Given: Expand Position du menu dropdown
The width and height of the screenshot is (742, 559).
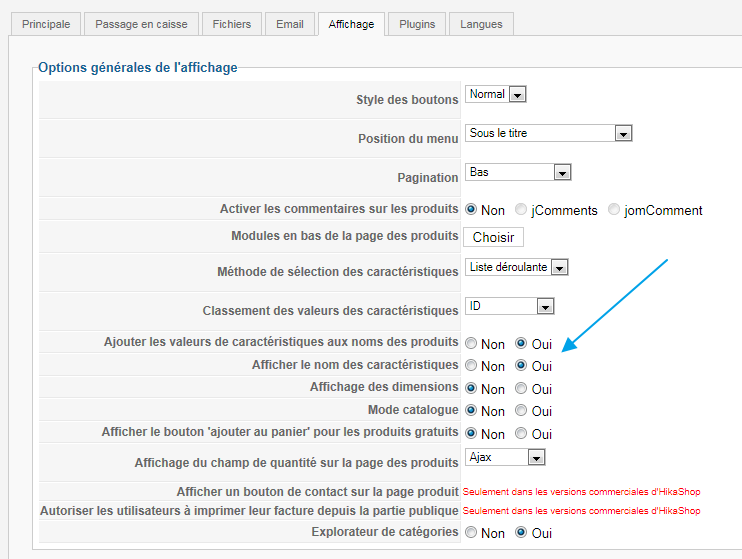Looking at the screenshot, I should click(x=548, y=133).
